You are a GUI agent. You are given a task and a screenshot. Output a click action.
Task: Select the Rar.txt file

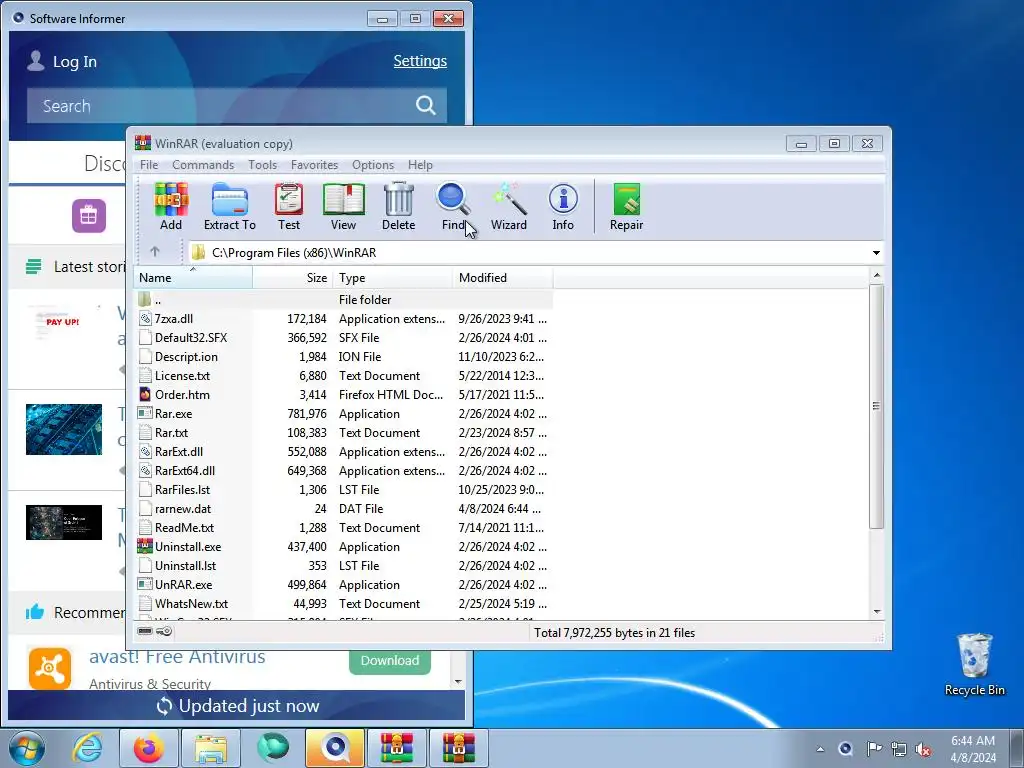pos(344,432)
